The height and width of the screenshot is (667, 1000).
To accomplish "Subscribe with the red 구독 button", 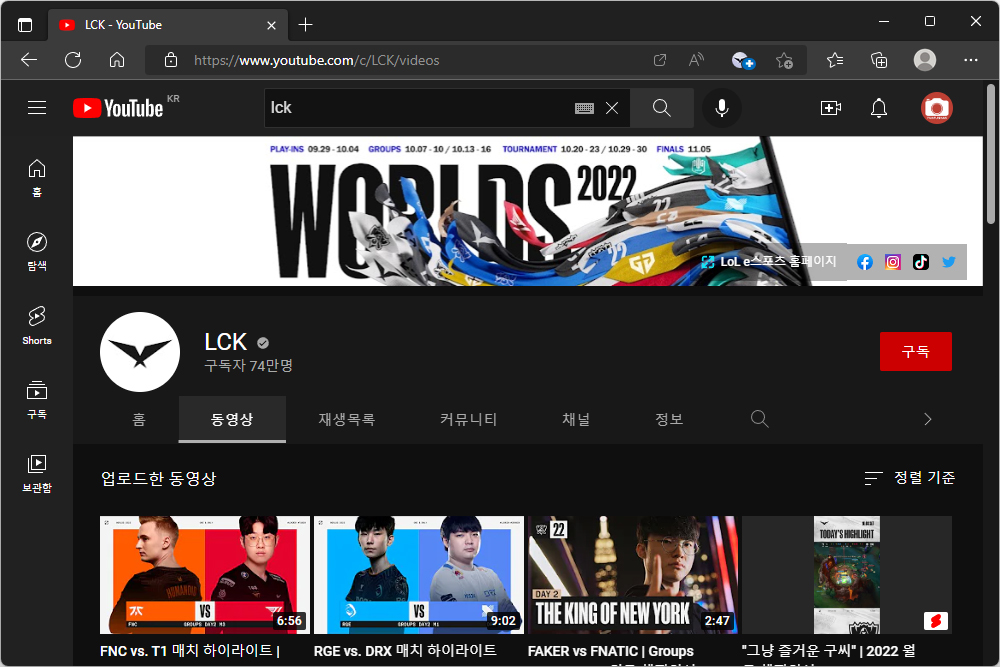I will pos(915,351).
